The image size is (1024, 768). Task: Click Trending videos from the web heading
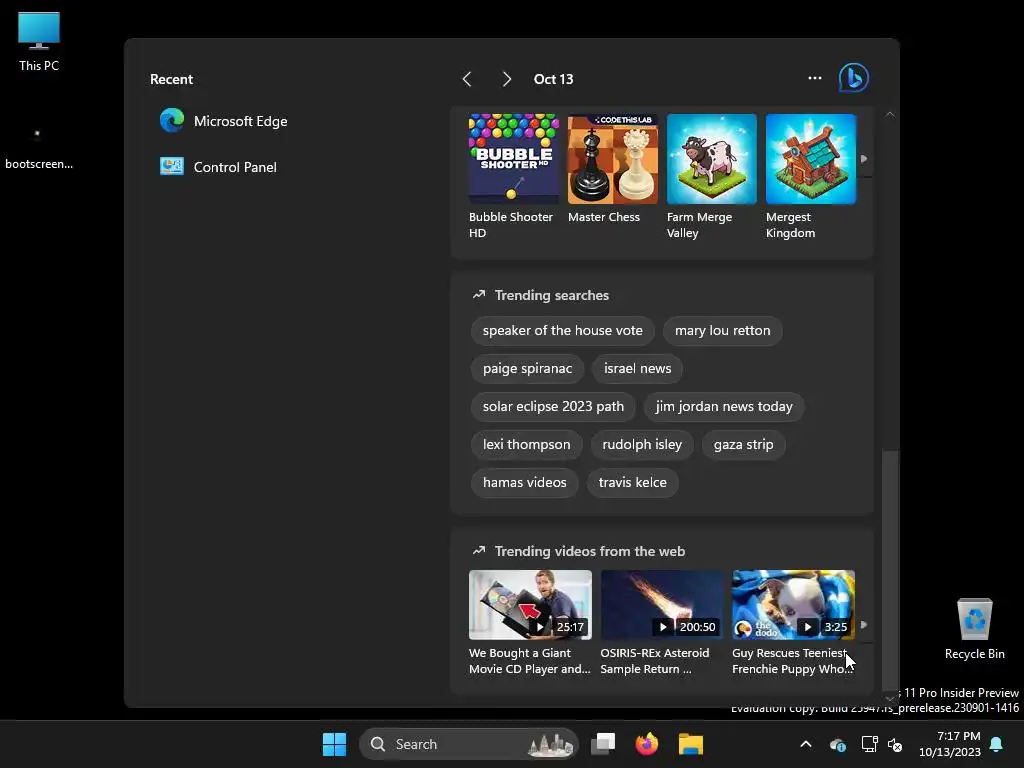point(590,551)
